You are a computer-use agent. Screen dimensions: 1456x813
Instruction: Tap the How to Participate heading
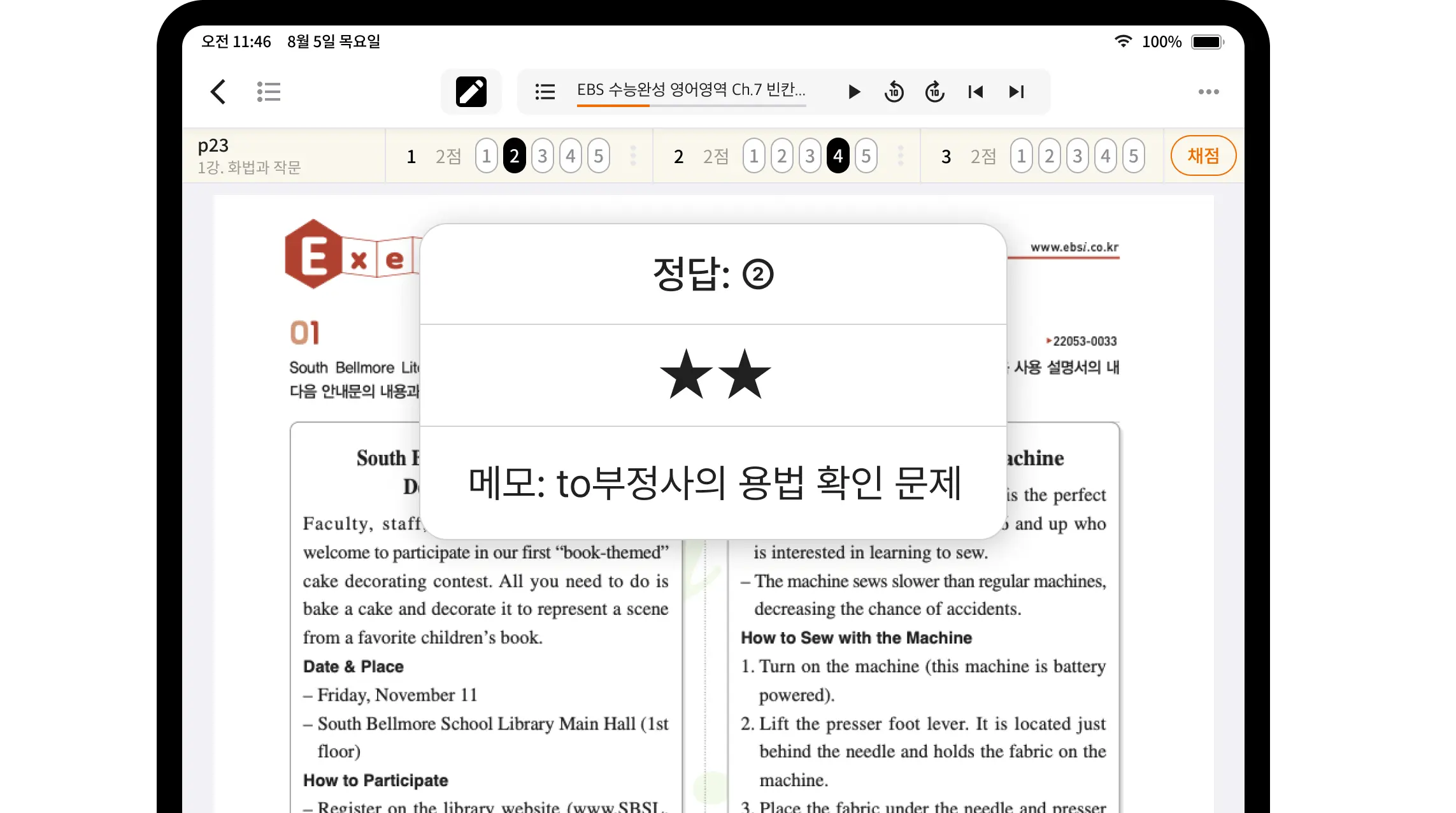(x=376, y=781)
